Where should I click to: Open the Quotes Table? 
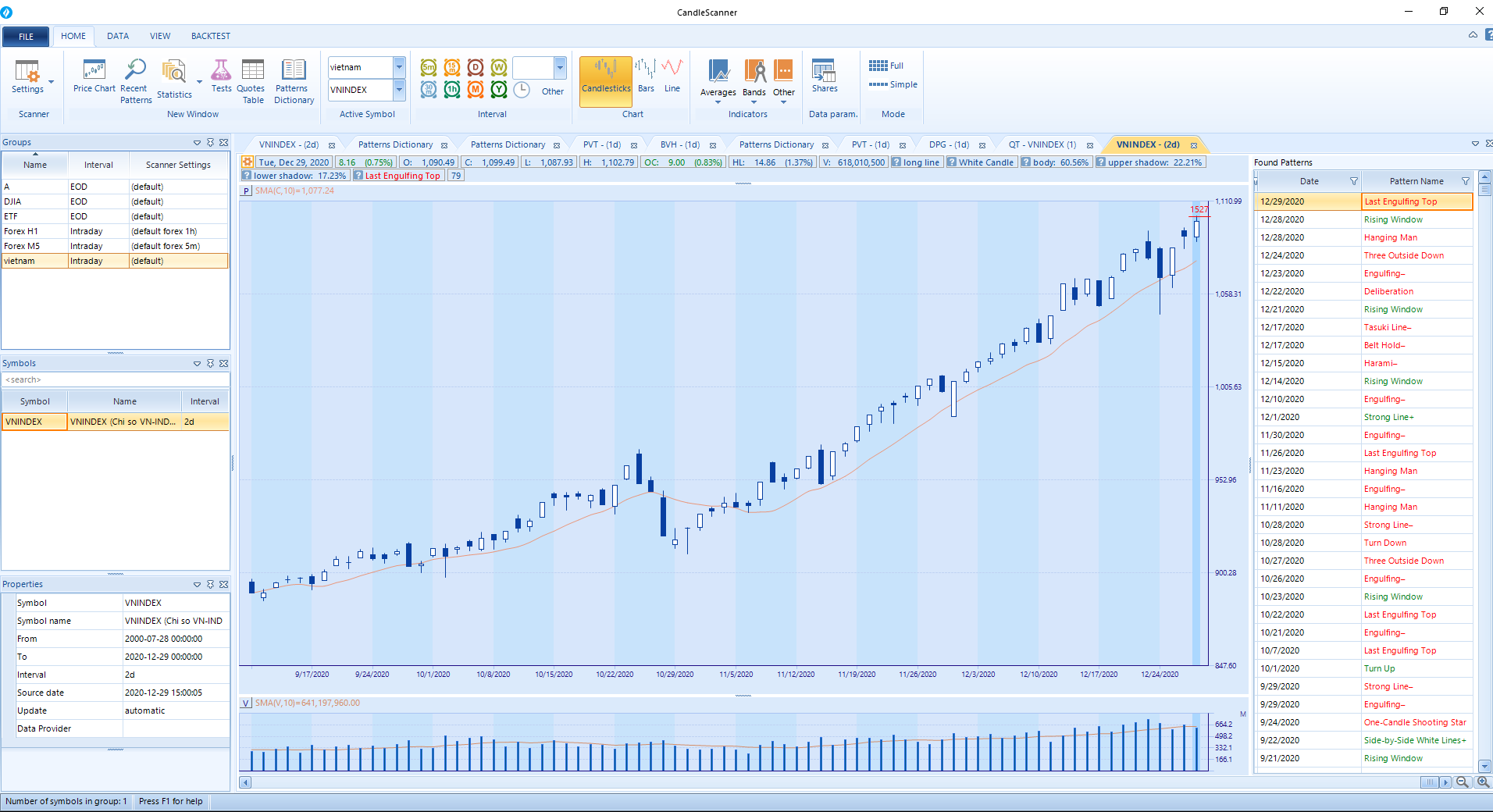252,80
